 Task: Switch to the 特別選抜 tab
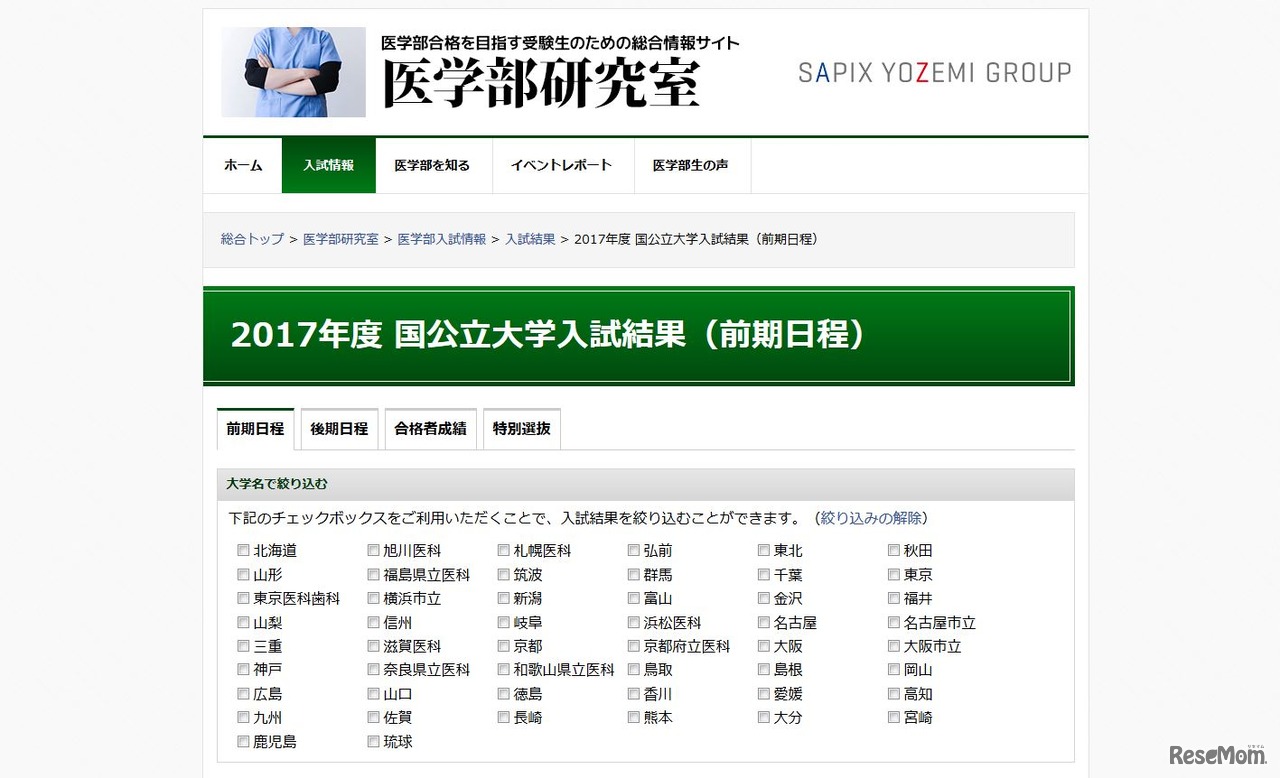tap(521, 428)
